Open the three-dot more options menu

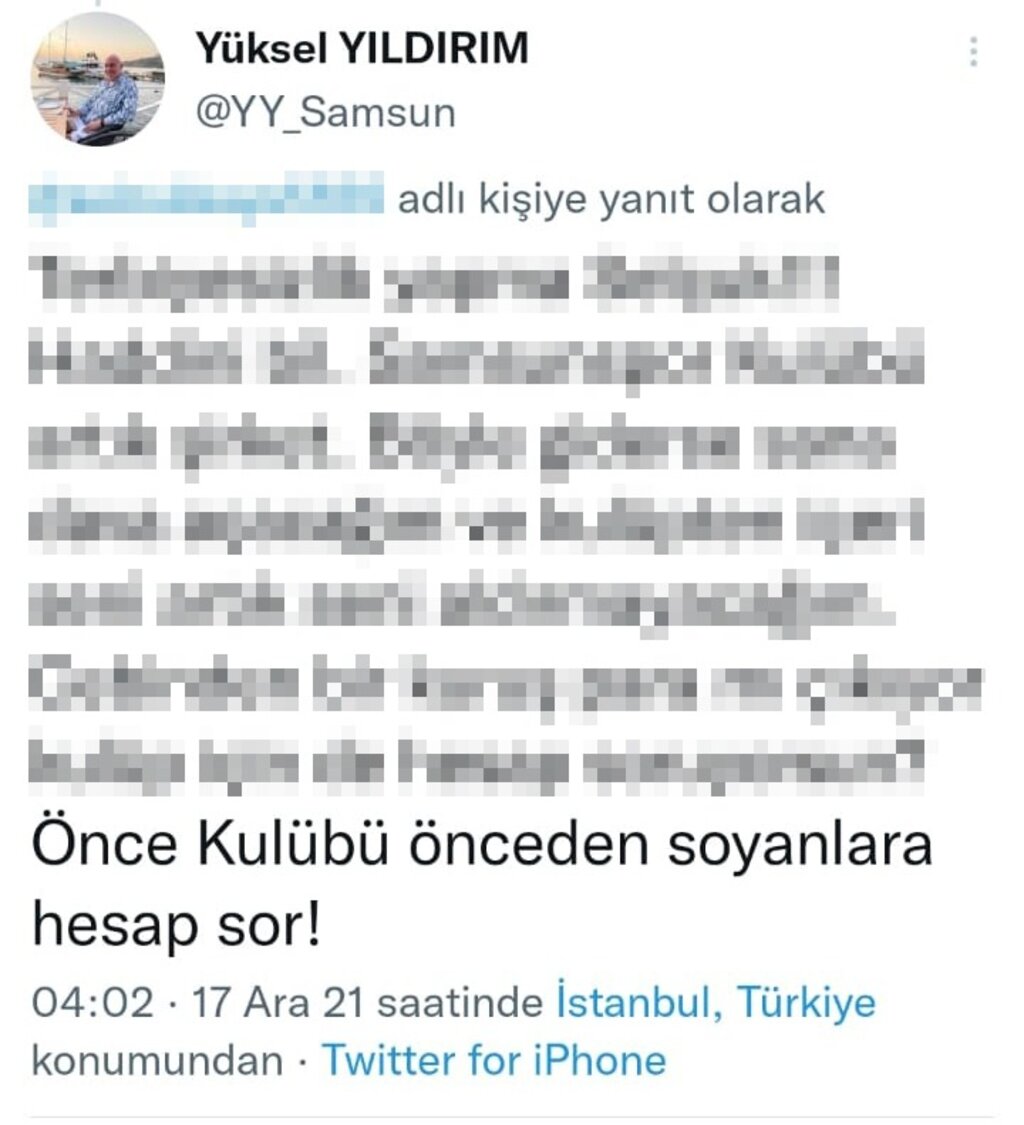tap(973, 52)
